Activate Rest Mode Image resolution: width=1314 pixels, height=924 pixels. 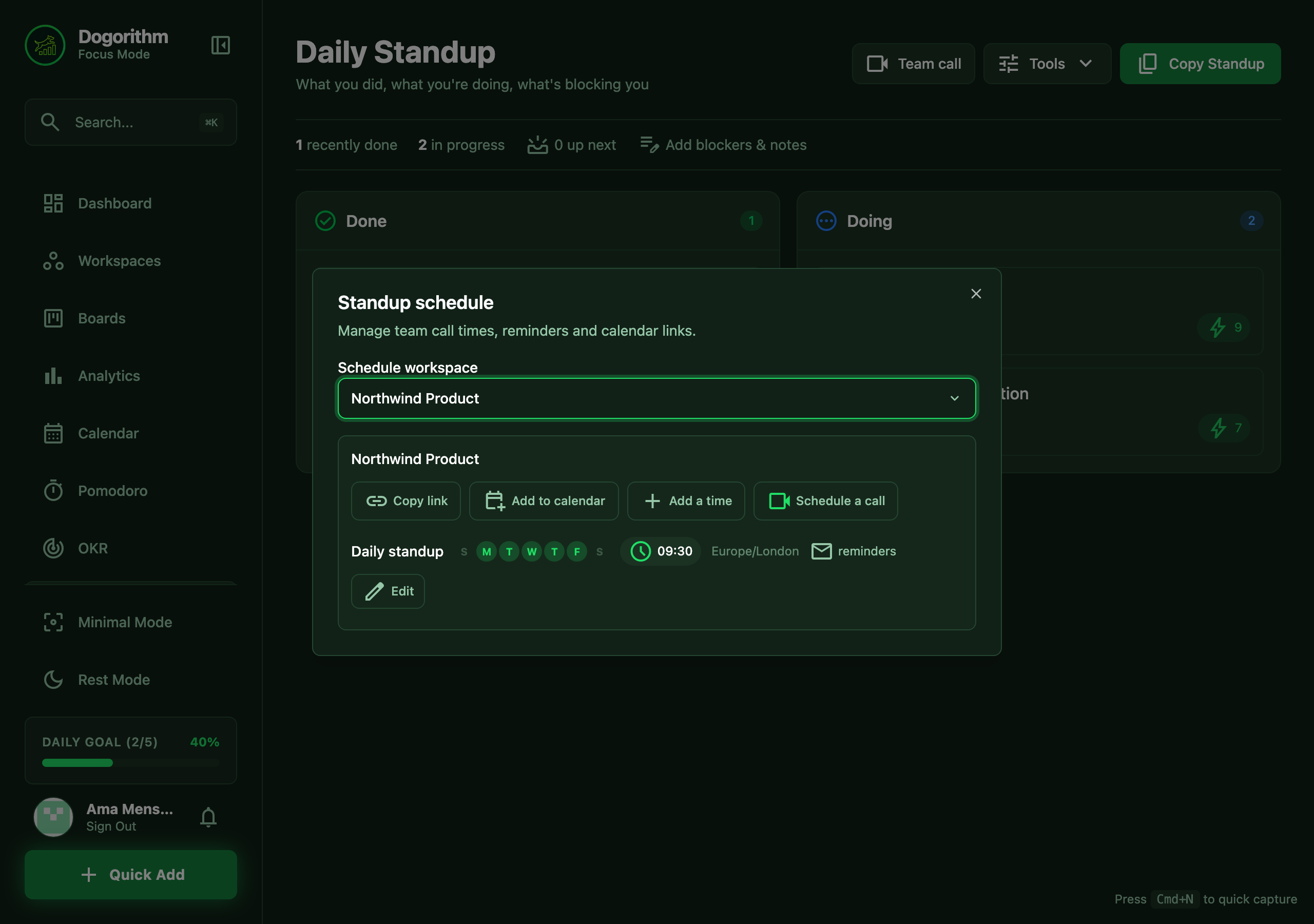131,680
